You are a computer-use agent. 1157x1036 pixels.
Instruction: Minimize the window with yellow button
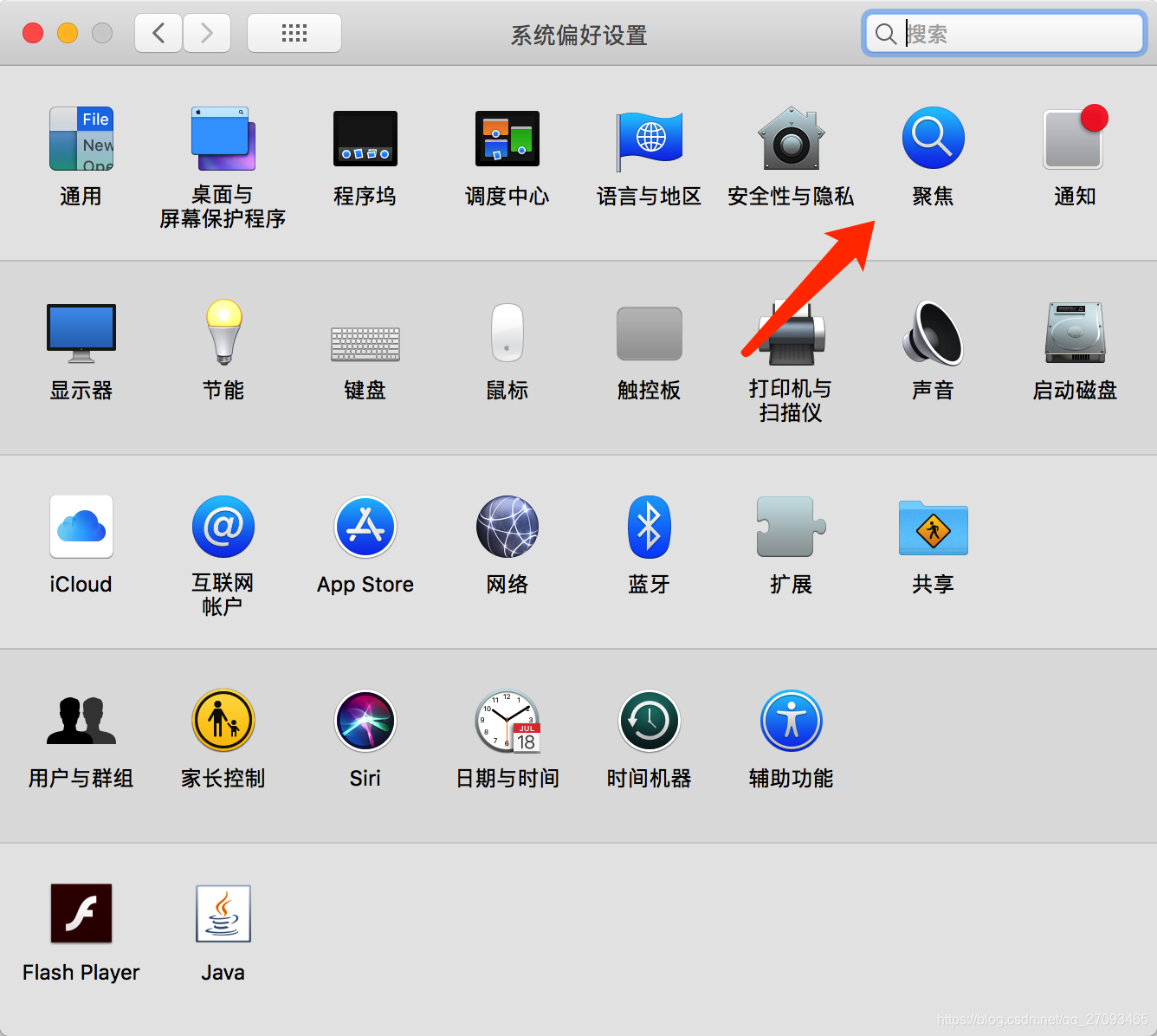pos(68,33)
